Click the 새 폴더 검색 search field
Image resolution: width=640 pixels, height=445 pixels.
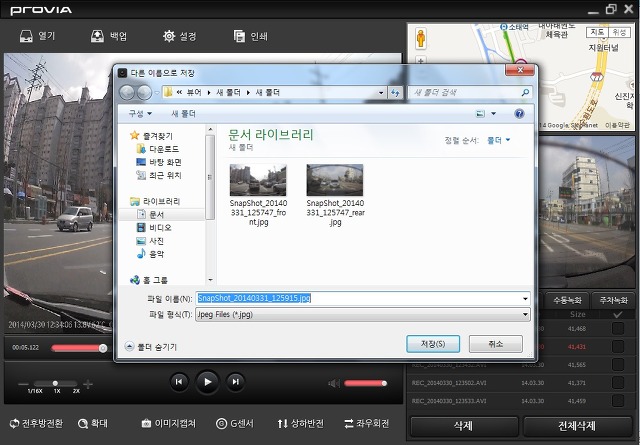point(469,93)
